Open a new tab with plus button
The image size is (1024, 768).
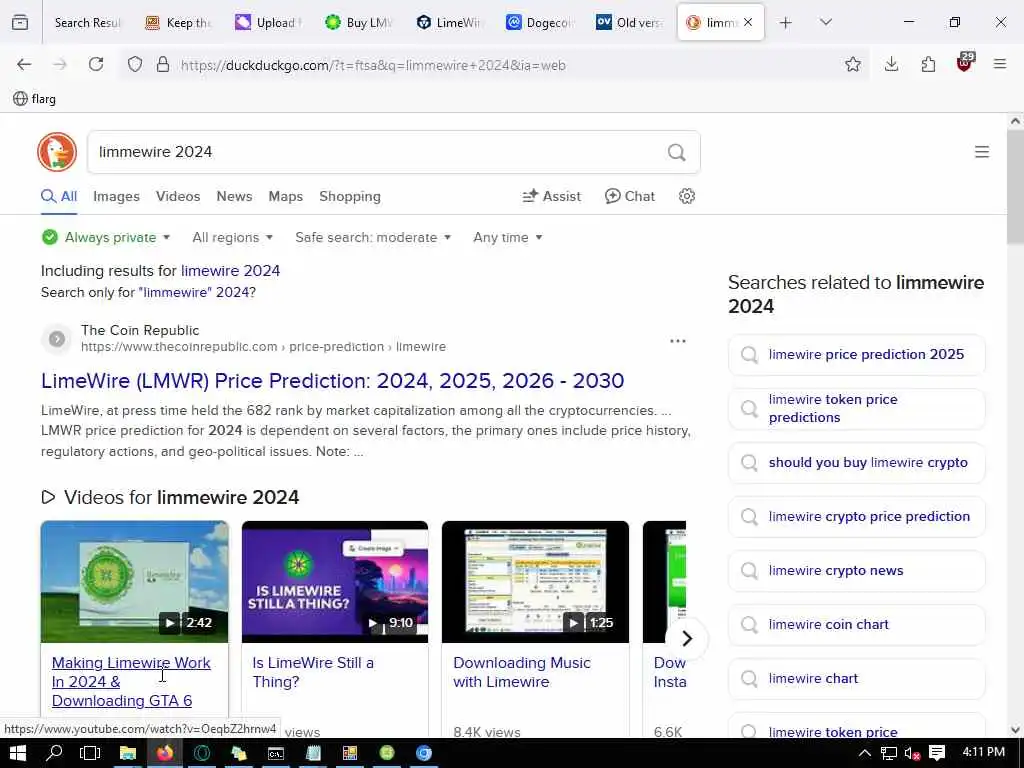tap(786, 23)
